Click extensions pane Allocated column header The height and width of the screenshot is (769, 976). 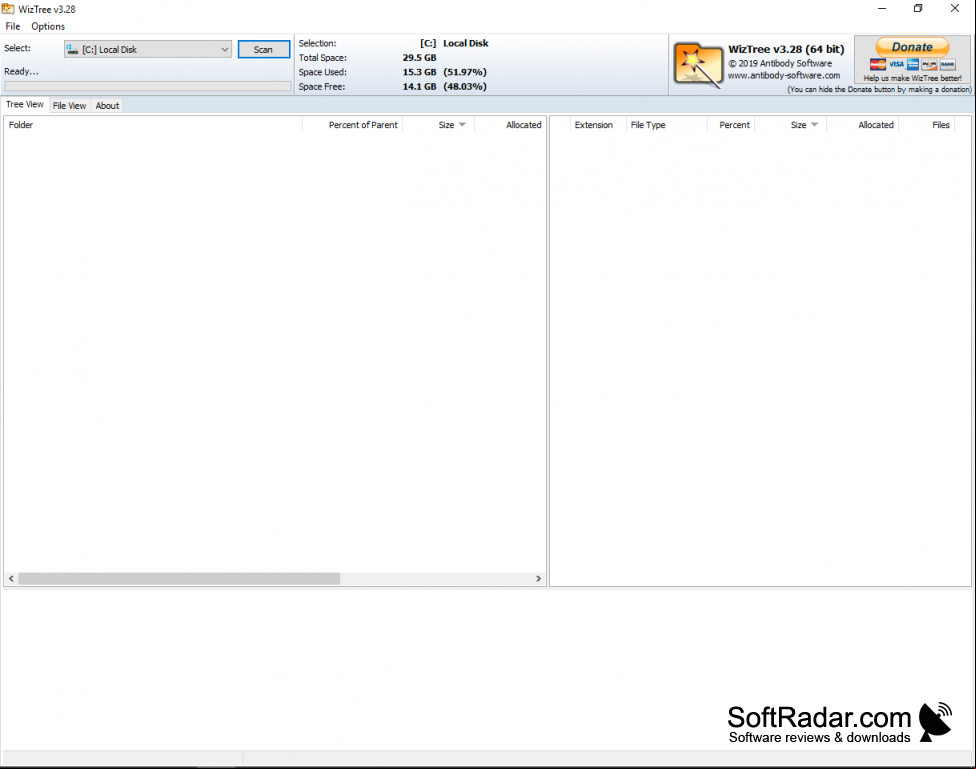point(863,125)
